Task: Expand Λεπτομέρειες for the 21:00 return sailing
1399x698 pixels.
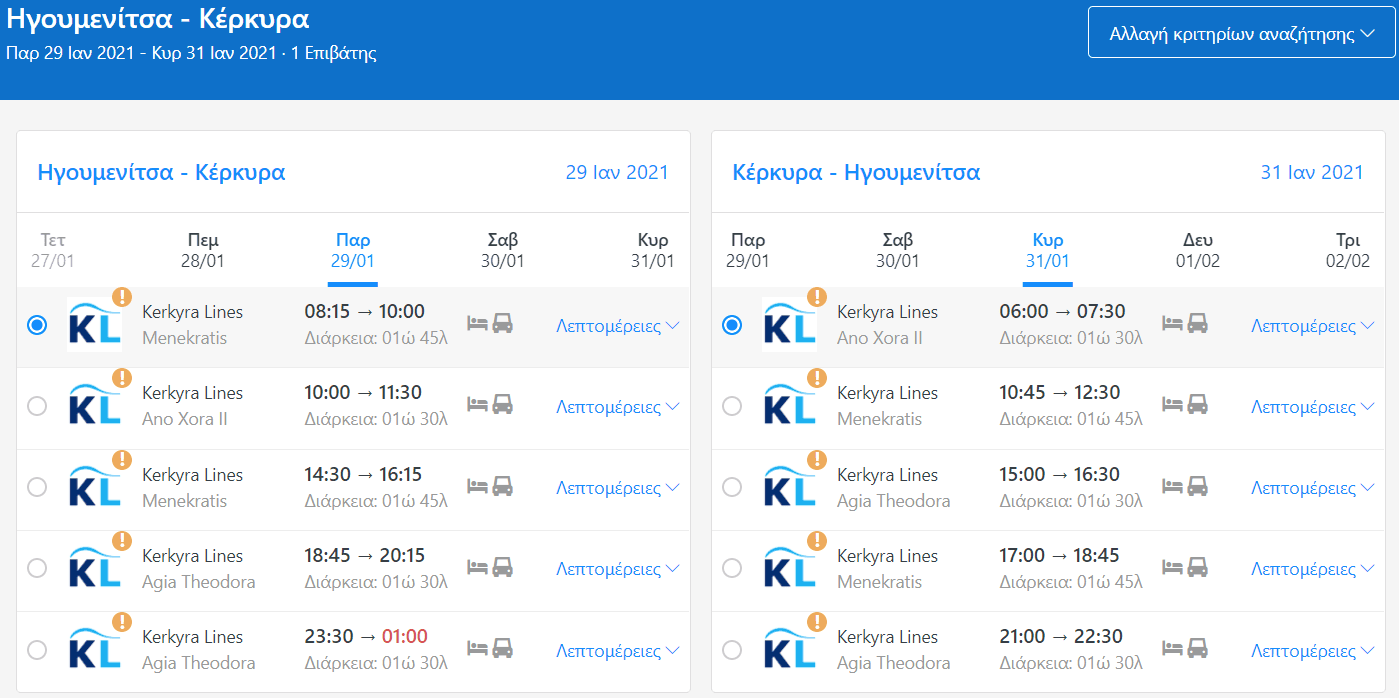Action: (1312, 651)
